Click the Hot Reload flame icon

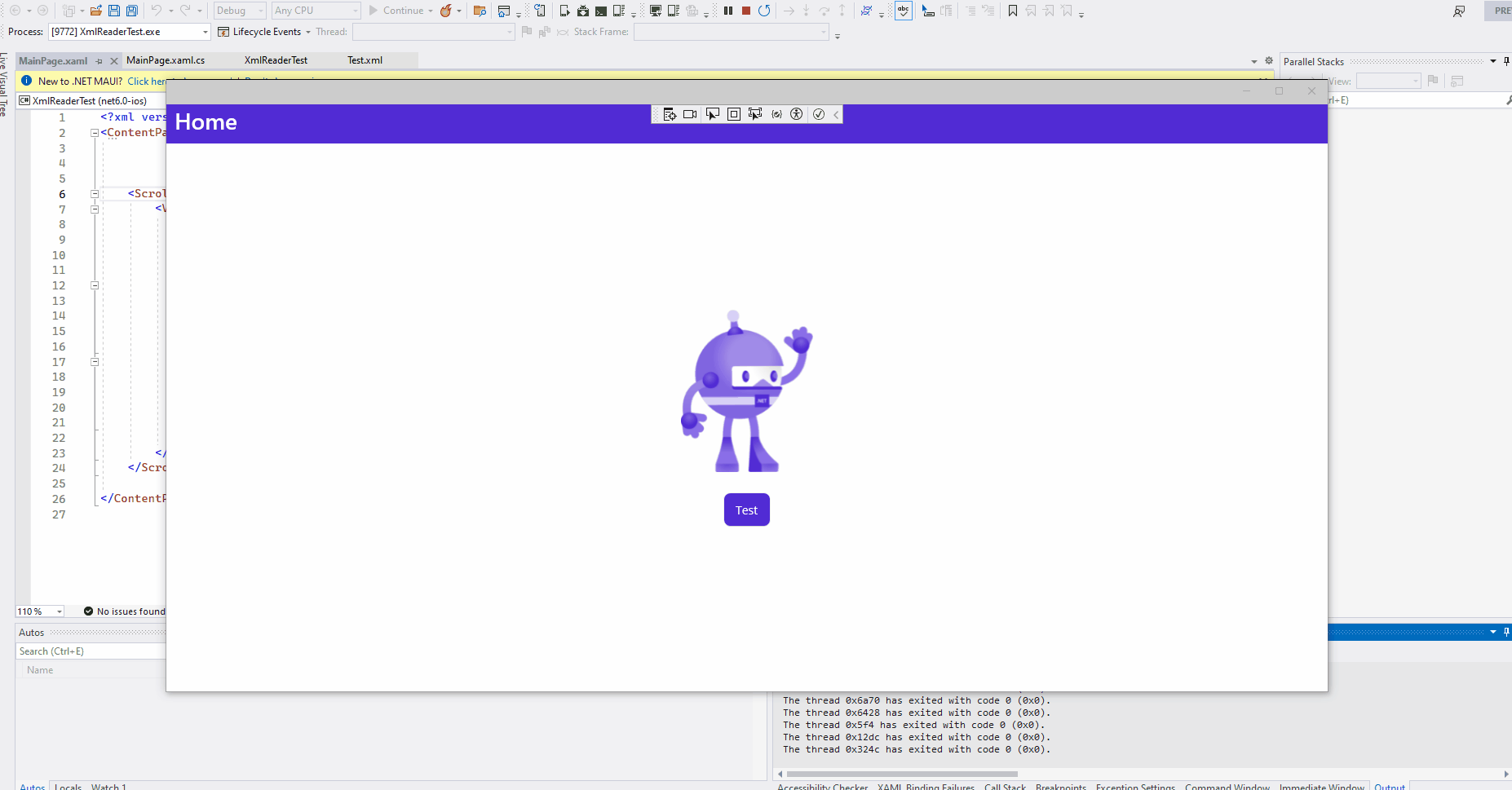tap(446, 11)
